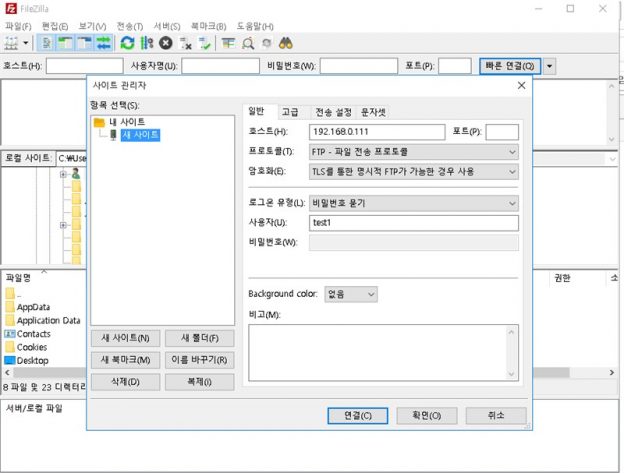Viewport: 624px width, 473px height.
Task: Open the 도움말(H) menu
Action: (x=255, y=26)
